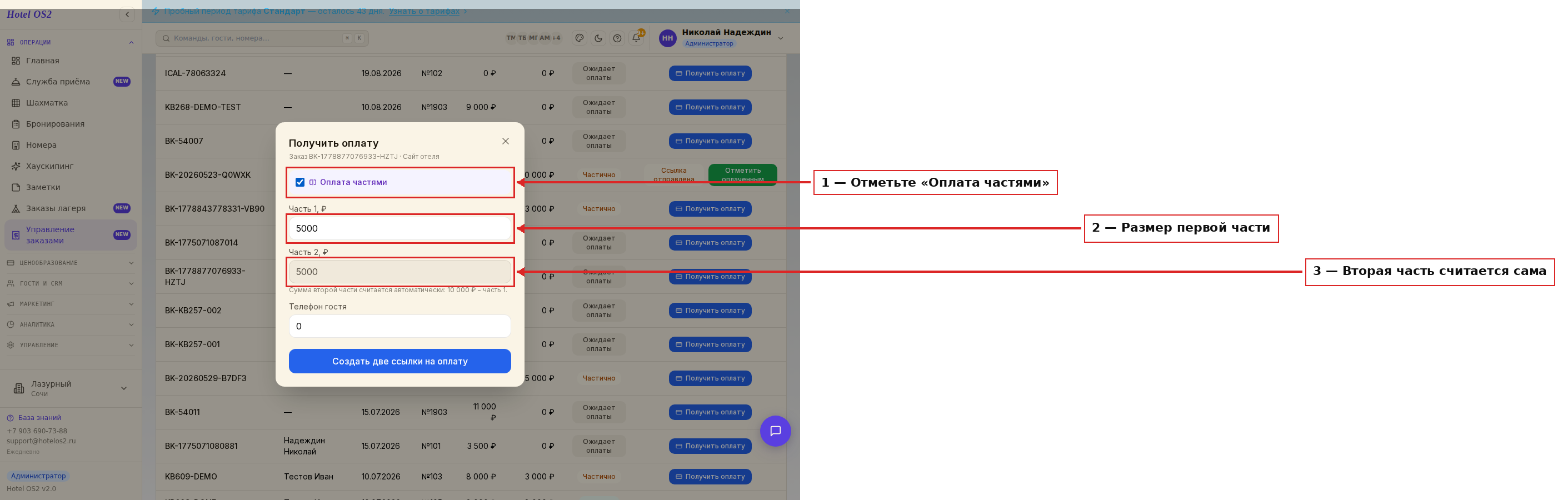Image resolution: width=1568 pixels, height=500 pixels.
Task: Click «Отметить оплаченным» for BK-20260523-Q0WXK
Action: [x=743, y=174]
